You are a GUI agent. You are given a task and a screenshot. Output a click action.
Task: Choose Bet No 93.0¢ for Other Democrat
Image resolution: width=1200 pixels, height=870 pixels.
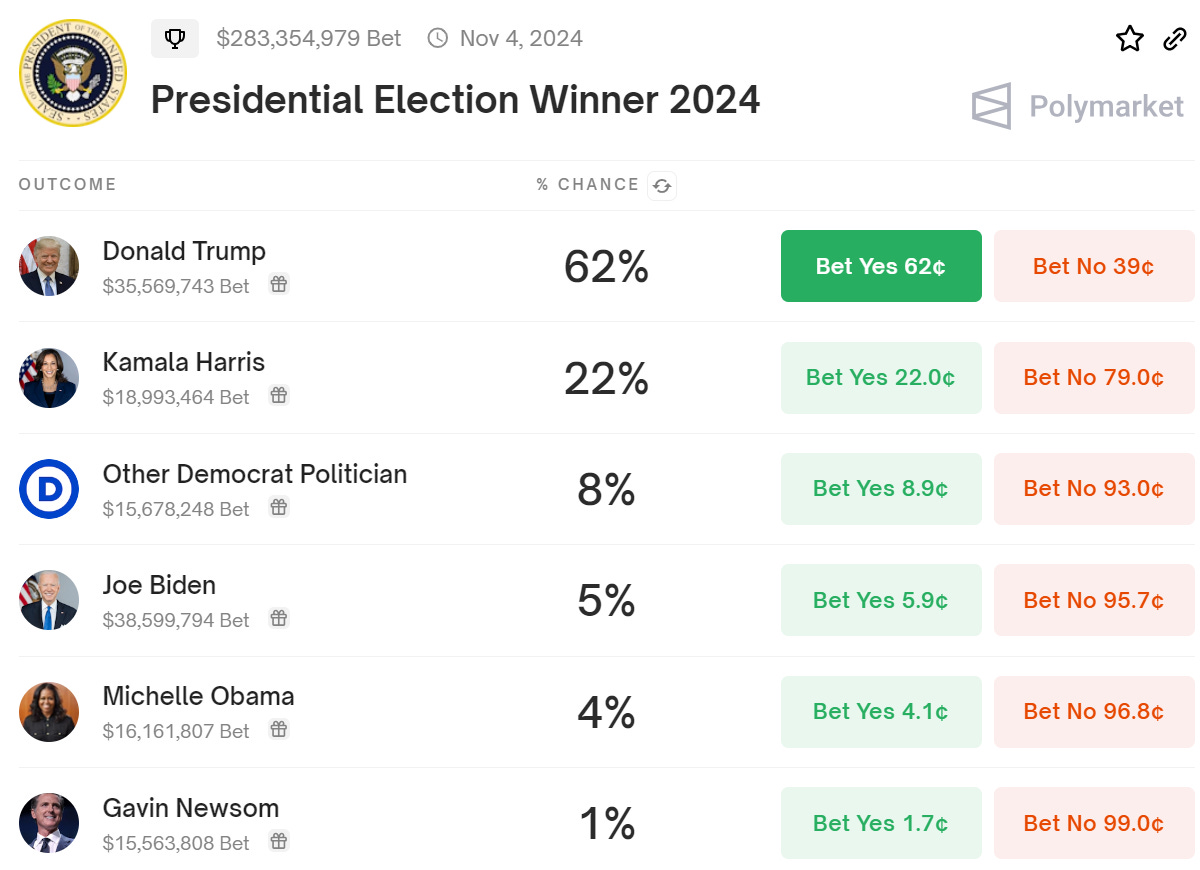(x=1094, y=489)
